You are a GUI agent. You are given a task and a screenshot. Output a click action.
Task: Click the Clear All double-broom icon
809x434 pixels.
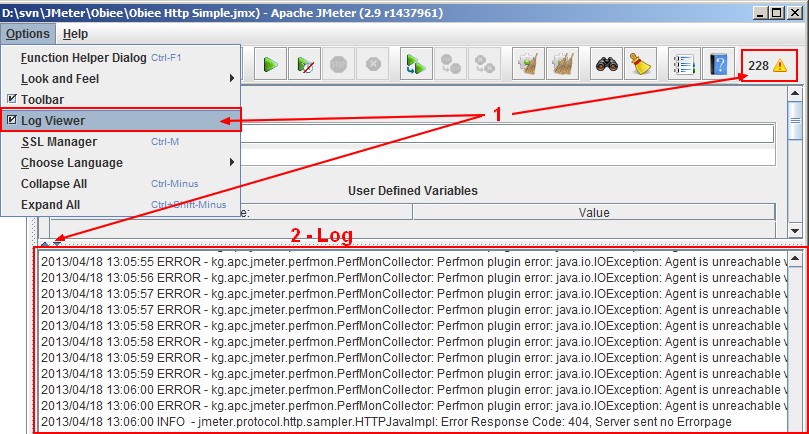[x=562, y=65]
